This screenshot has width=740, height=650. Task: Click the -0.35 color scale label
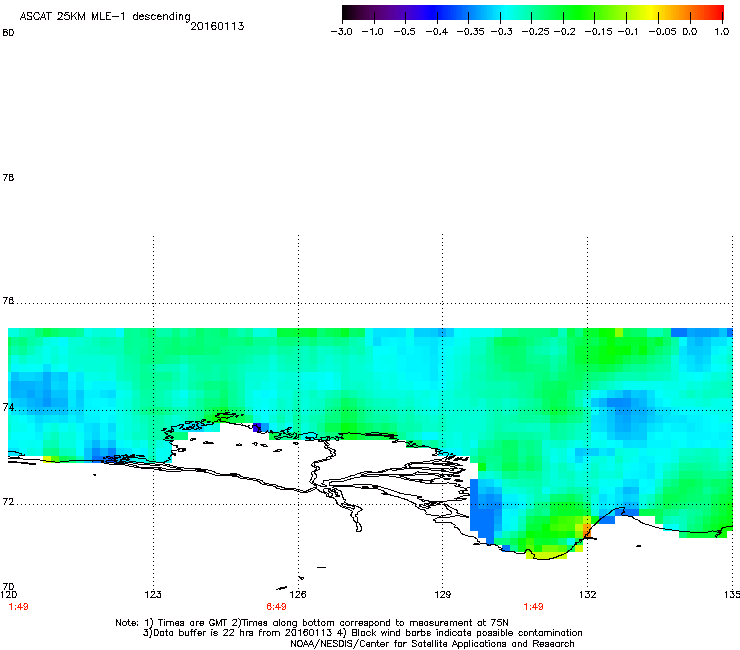pos(471,32)
